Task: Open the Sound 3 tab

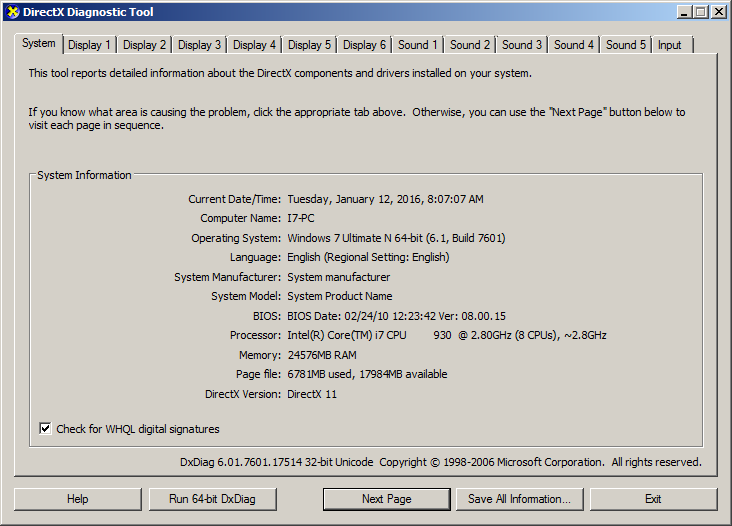Action: tap(522, 45)
